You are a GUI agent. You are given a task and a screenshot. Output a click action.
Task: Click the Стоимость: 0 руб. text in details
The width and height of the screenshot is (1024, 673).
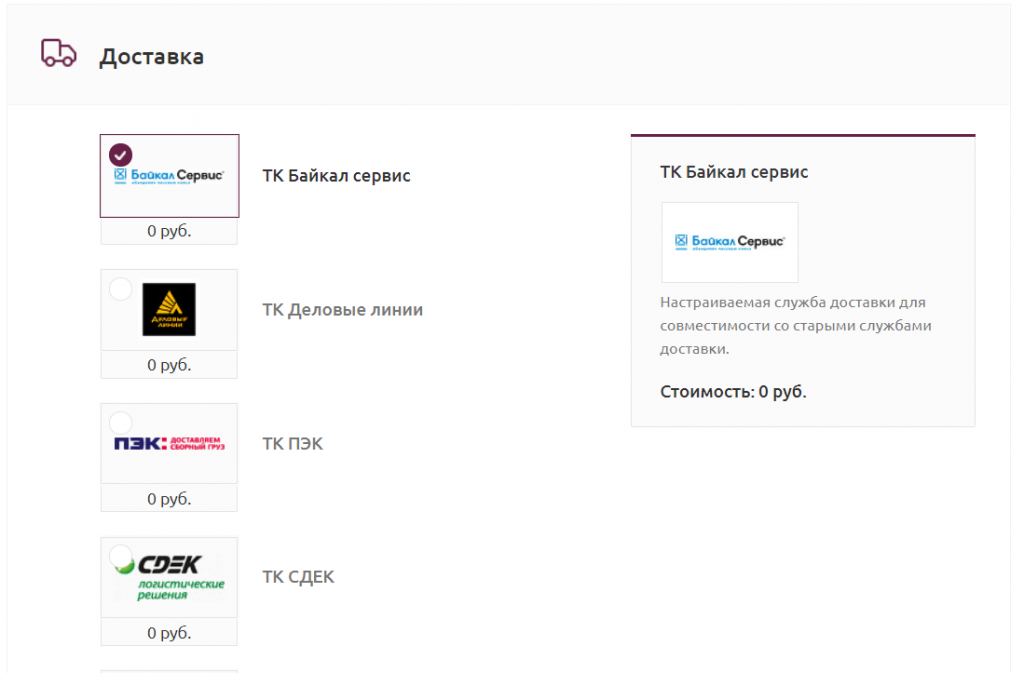pos(733,392)
